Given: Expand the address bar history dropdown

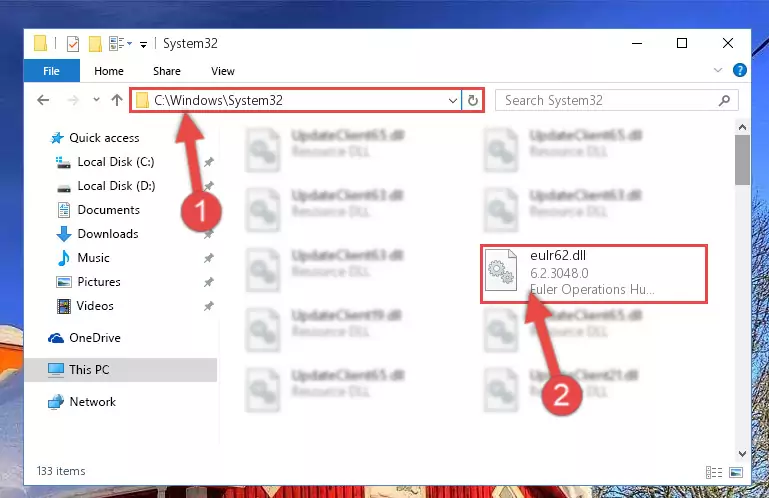Looking at the screenshot, I should pyautogui.click(x=453, y=101).
